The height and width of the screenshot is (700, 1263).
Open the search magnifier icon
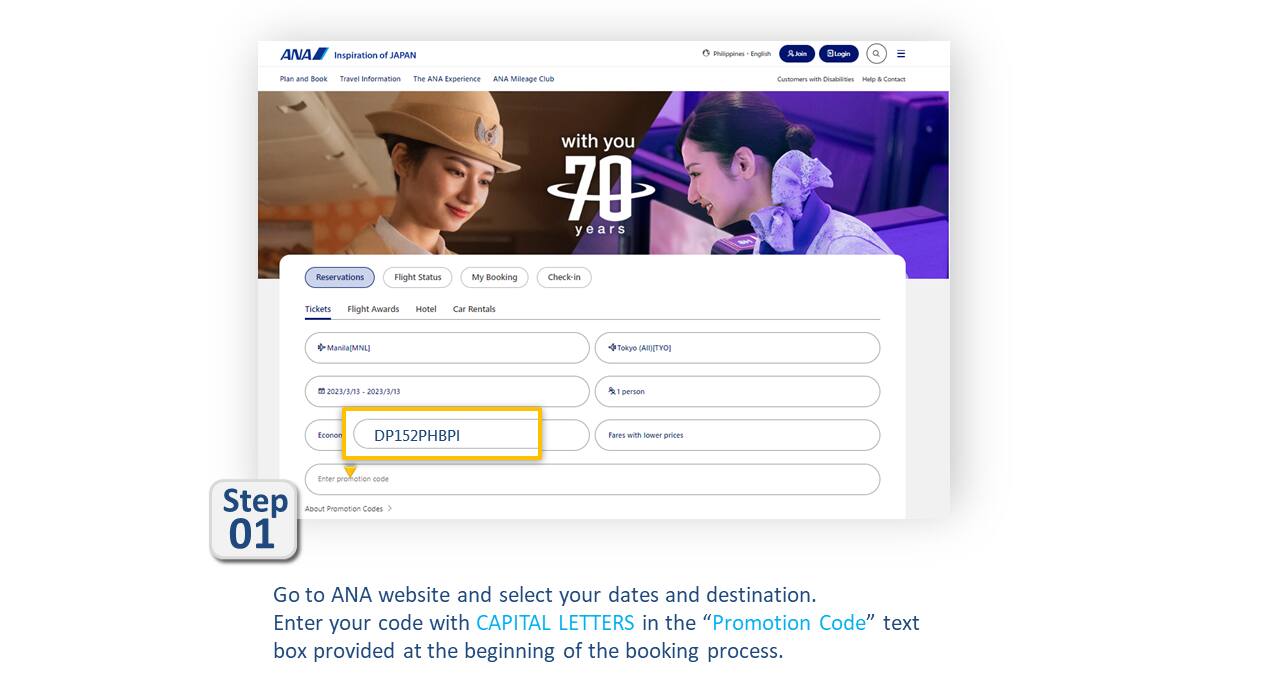pos(876,54)
